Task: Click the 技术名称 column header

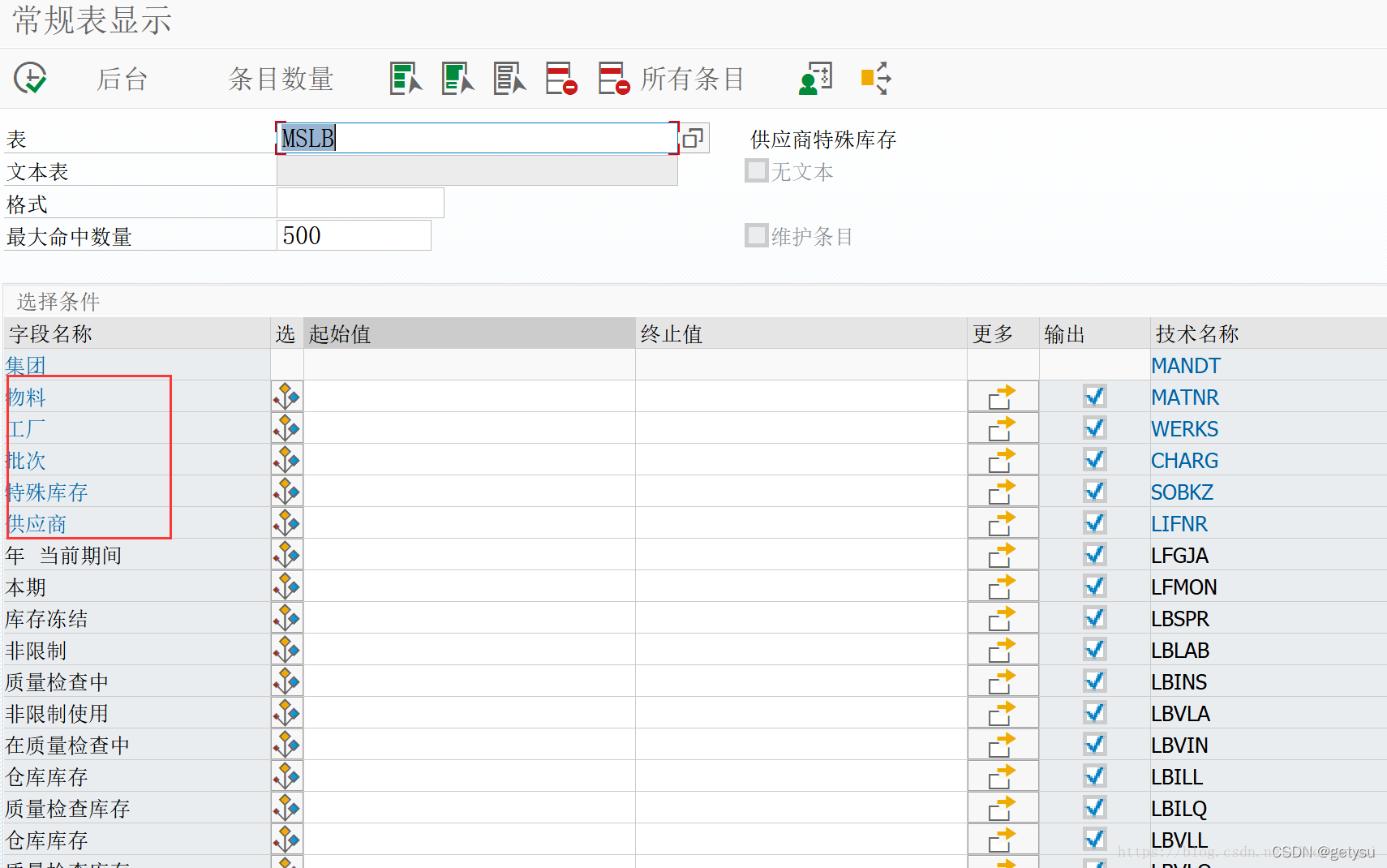Action: click(1268, 333)
